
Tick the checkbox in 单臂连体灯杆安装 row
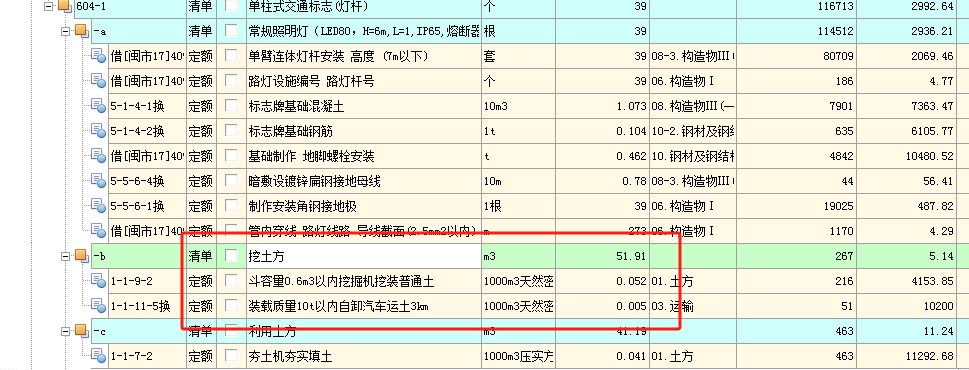point(231,56)
